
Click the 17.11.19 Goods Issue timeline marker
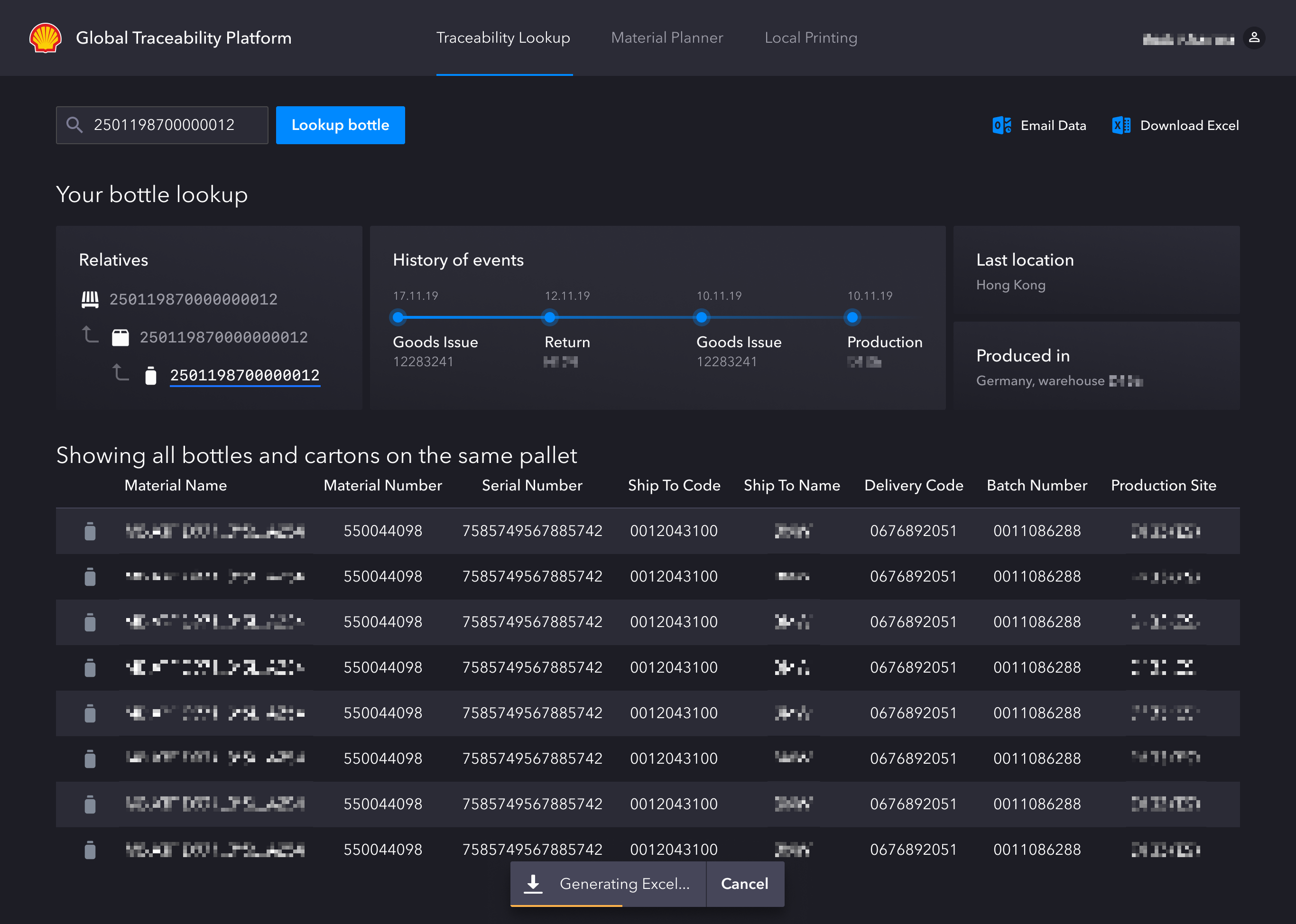pyautogui.click(x=398, y=317)
